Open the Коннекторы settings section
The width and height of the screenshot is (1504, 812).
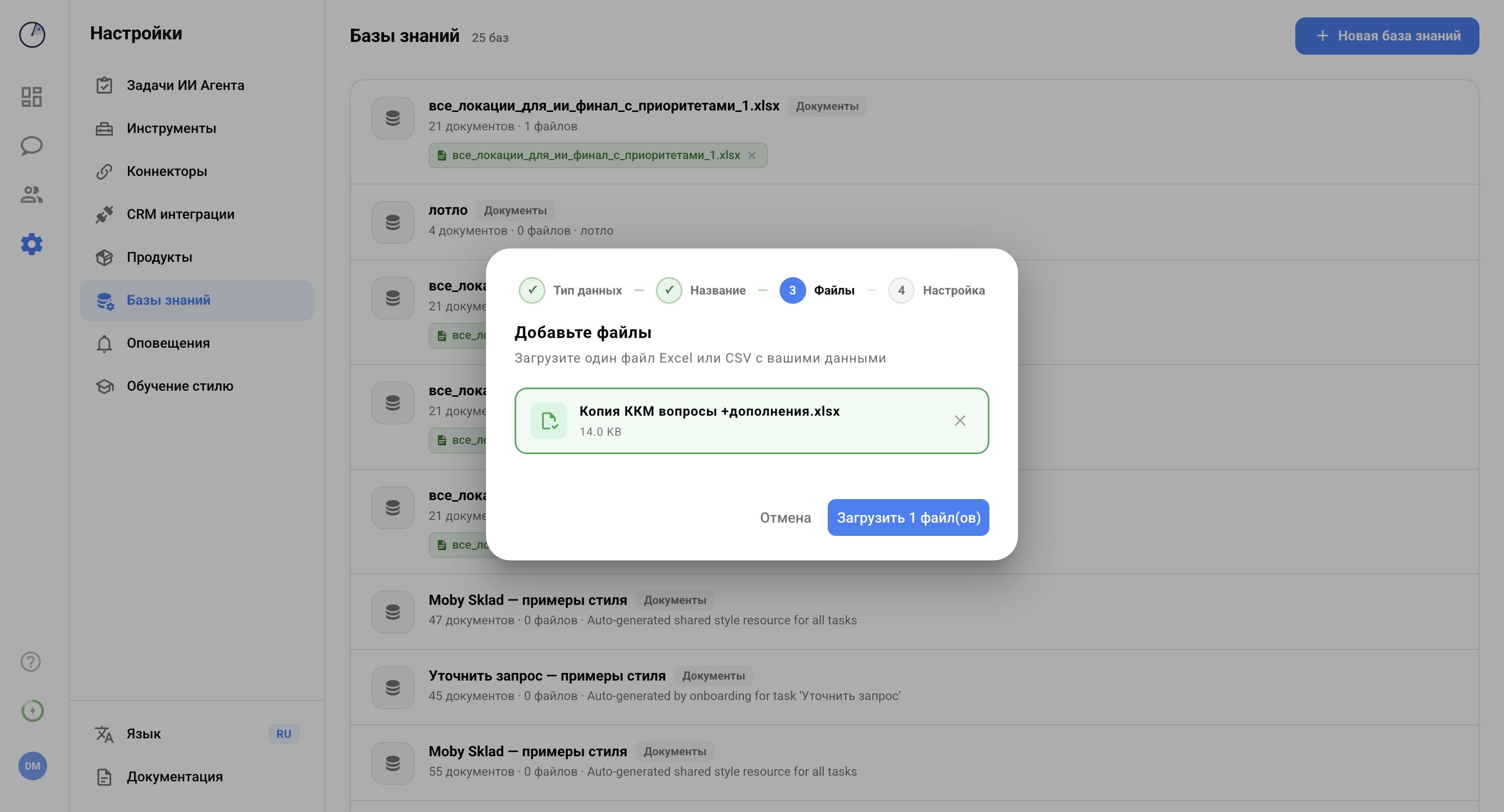tap(166, 171)
